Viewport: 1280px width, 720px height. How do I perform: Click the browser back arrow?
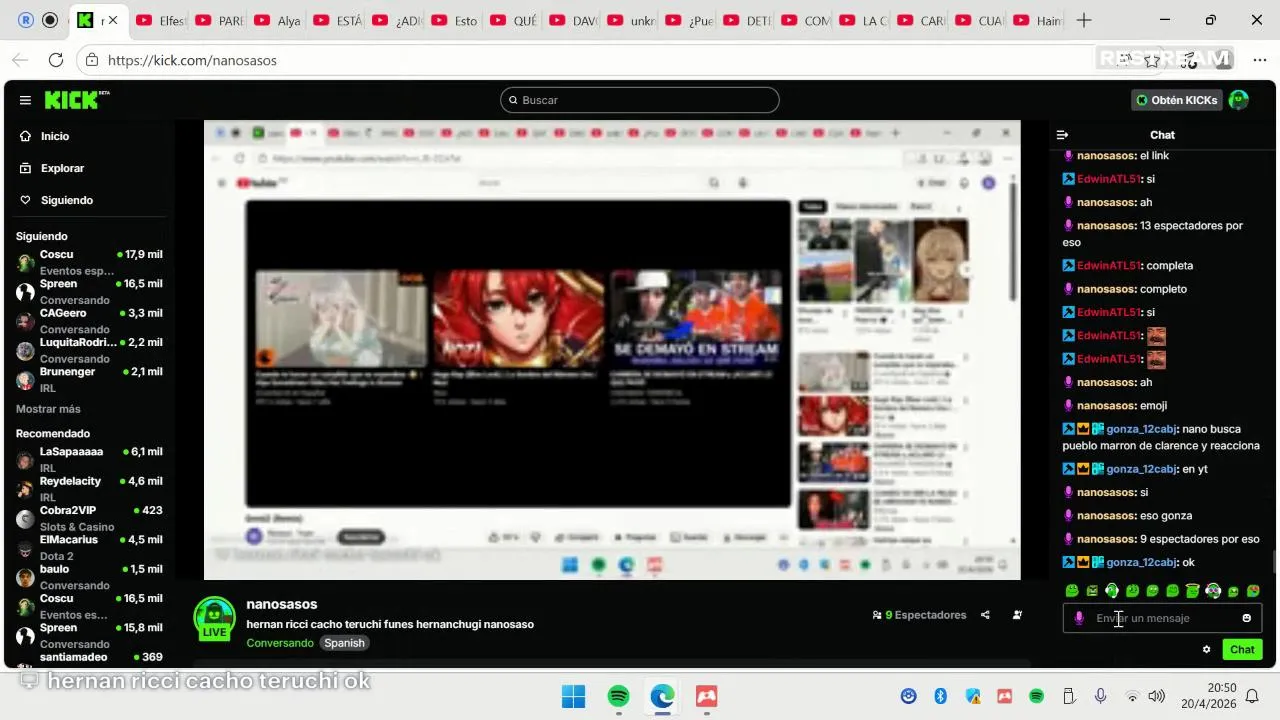coord(21,60)
